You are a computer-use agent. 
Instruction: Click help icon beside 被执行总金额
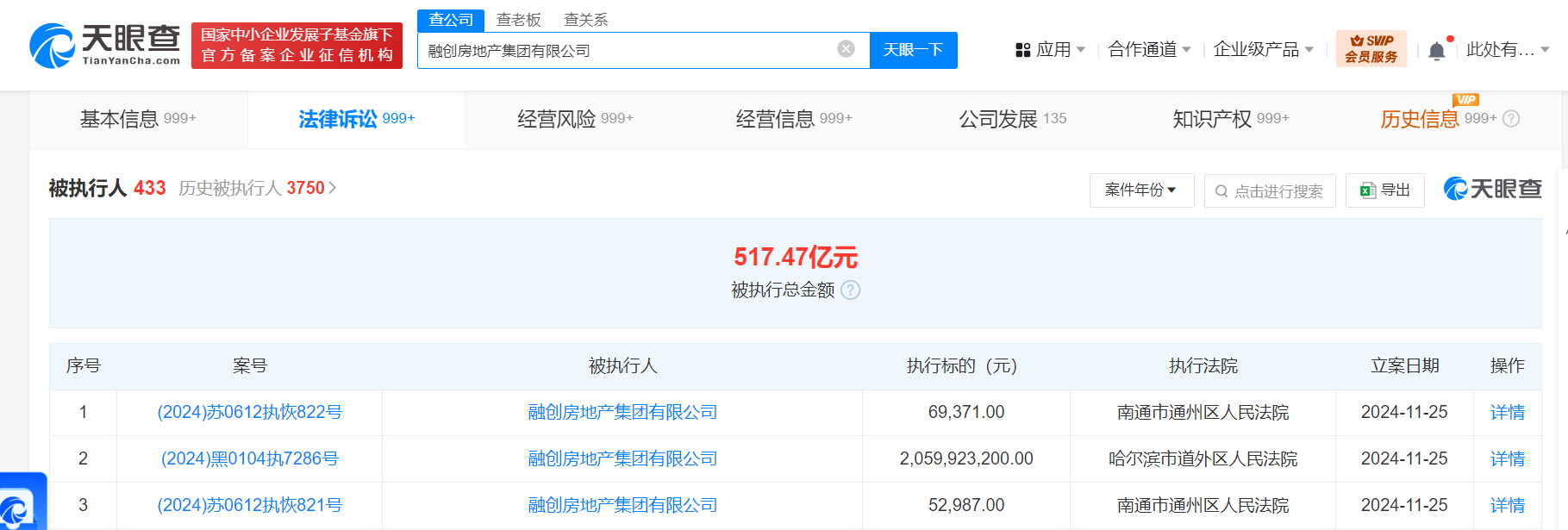click(850, 290)
